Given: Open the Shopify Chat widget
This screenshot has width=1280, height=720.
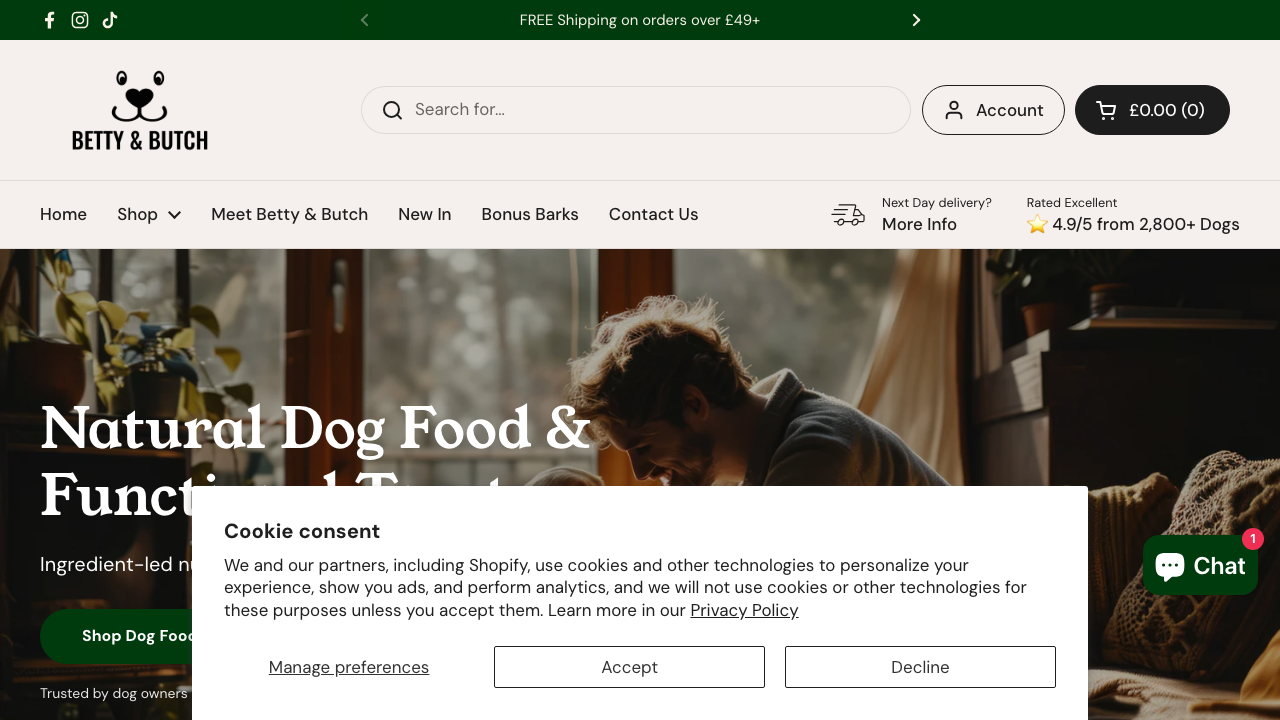Looking at the screenshot, I should coord(1200,566).
